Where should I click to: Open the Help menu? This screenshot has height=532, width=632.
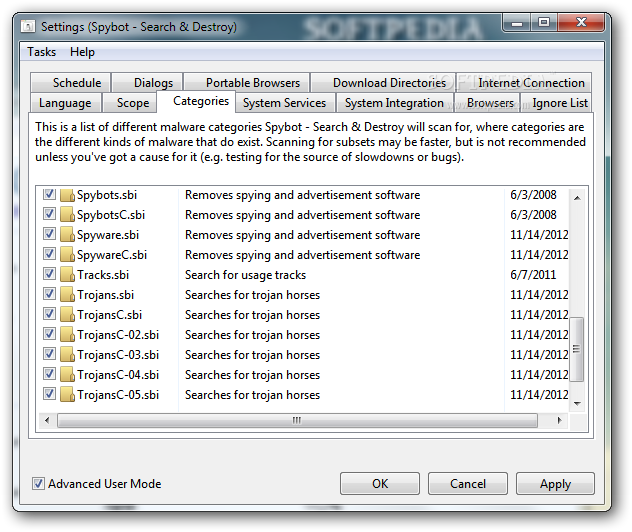[82, 52]
